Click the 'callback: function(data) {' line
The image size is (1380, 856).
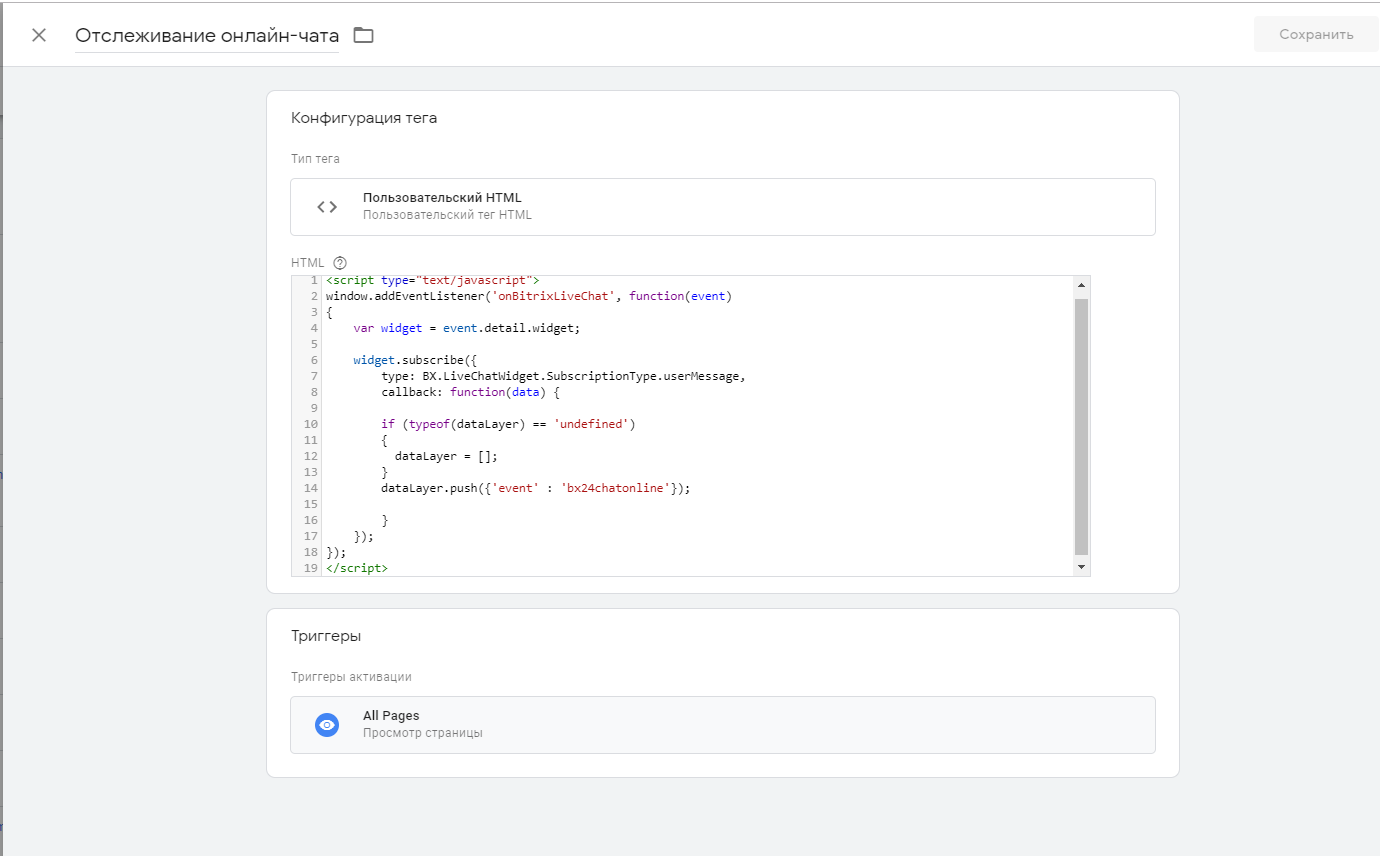(470, 392)
